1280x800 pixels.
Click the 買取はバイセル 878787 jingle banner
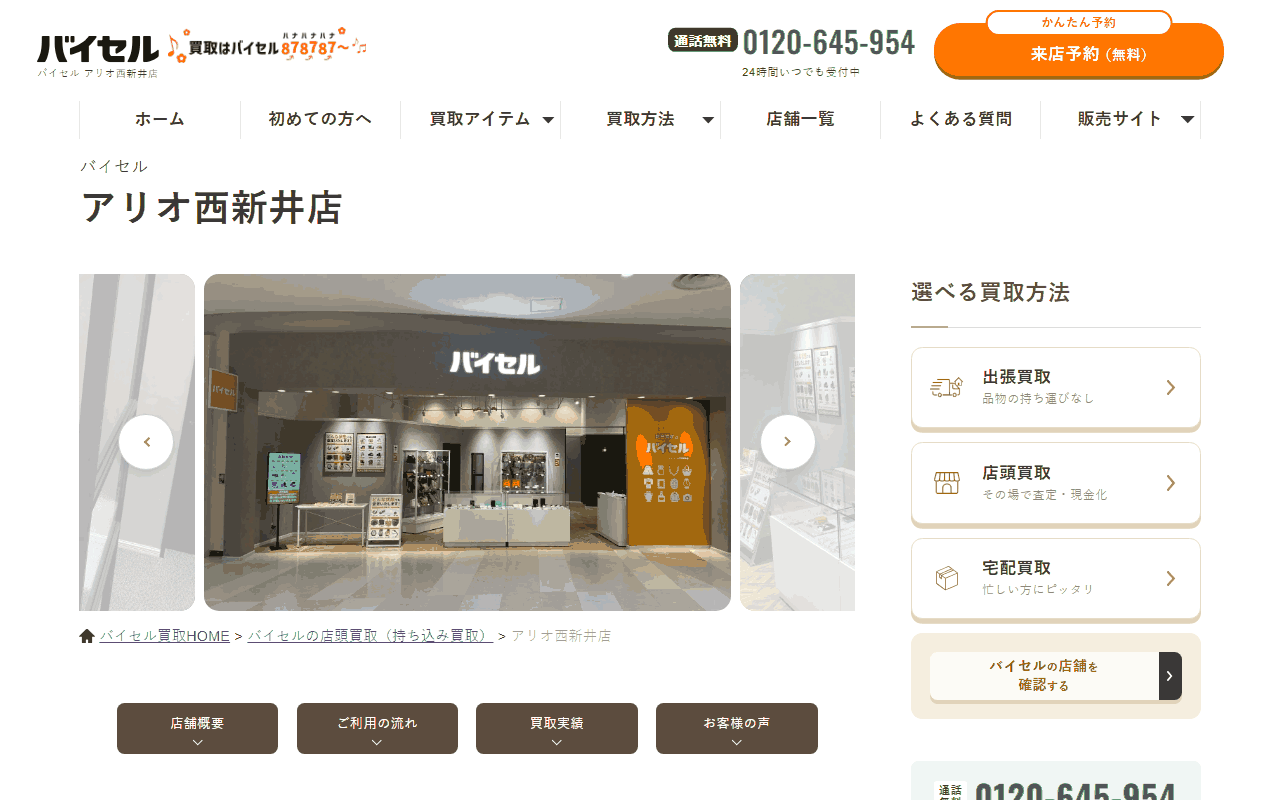(x=268, y=46)
